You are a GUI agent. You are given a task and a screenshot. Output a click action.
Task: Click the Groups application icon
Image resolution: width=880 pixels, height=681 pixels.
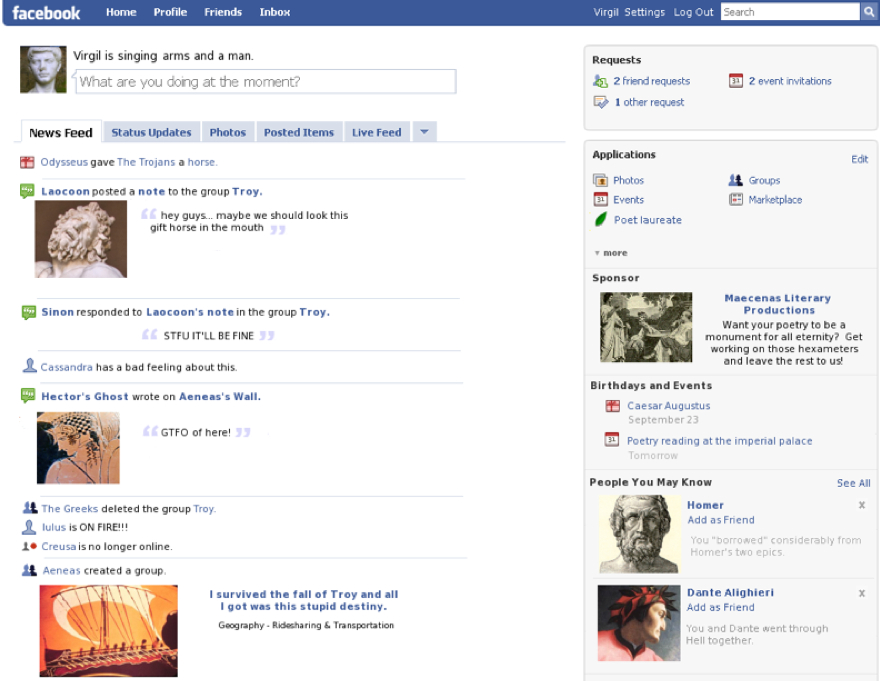click(735, 181)
